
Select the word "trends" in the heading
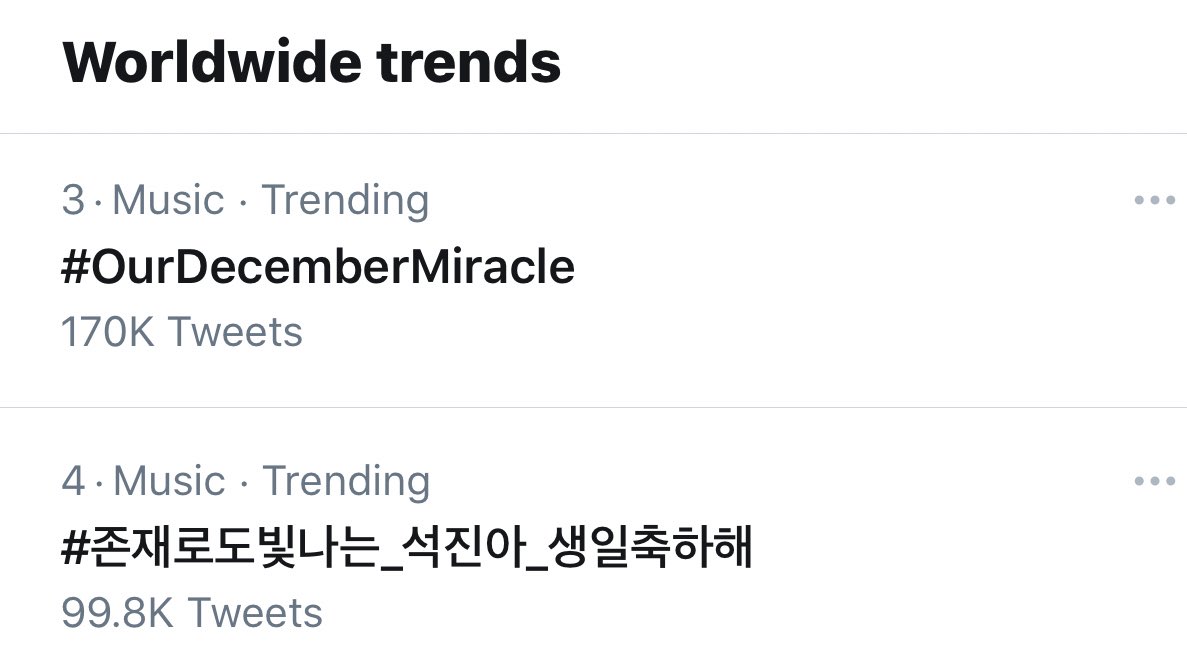pos(468,62)
